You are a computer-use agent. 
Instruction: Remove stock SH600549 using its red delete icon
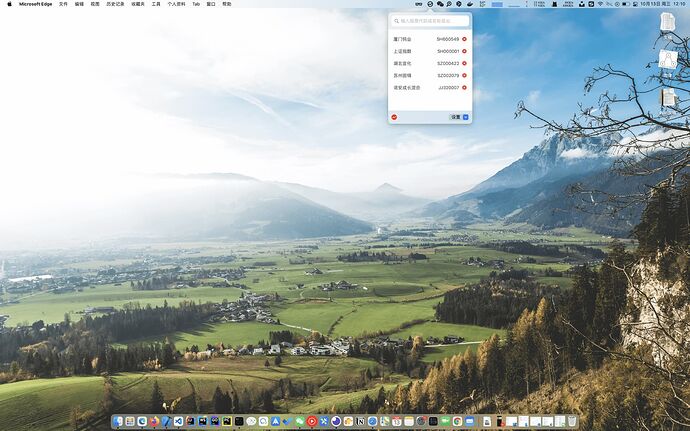[464, 38]
